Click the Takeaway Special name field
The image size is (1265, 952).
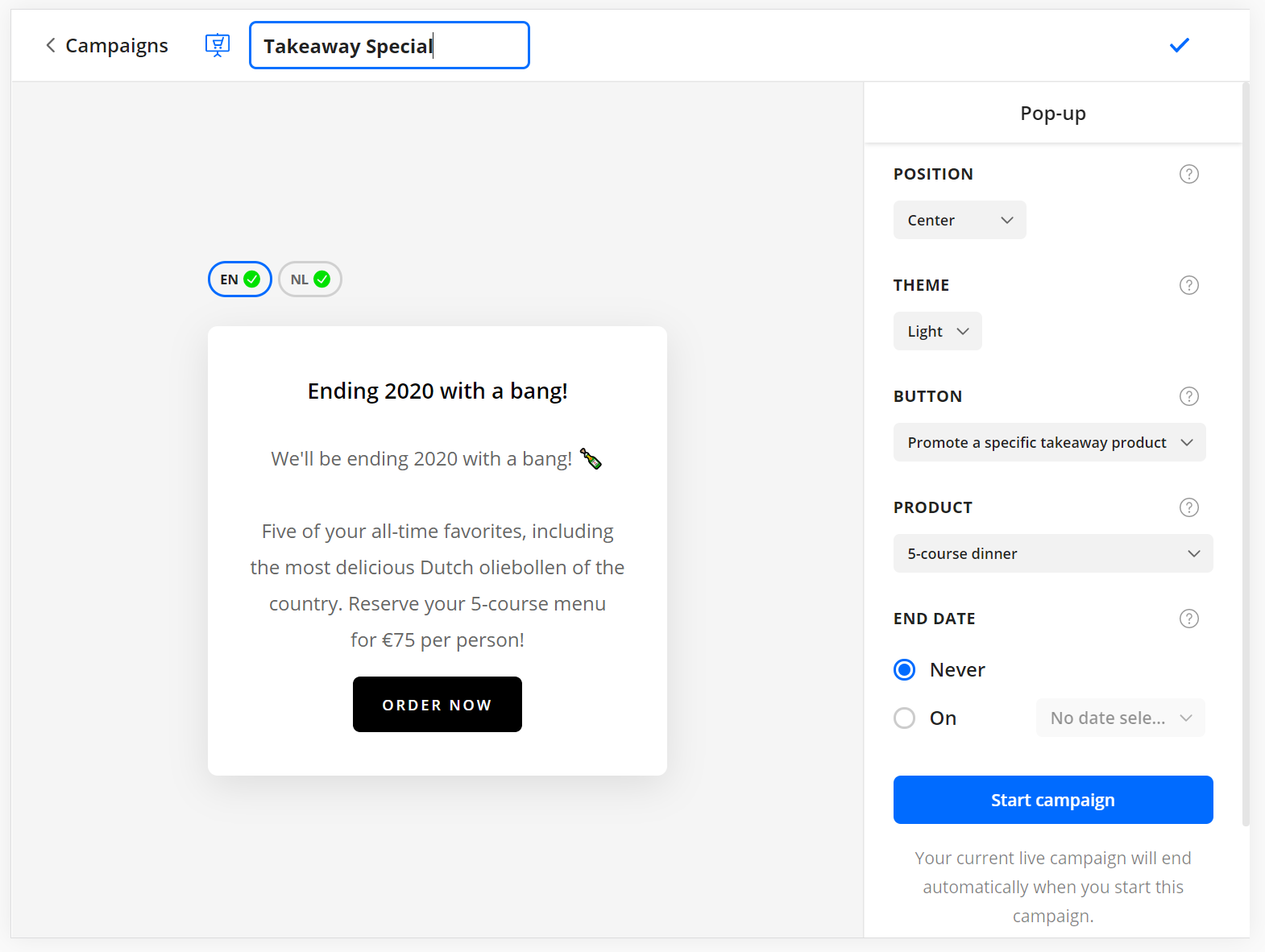point(388,46)
